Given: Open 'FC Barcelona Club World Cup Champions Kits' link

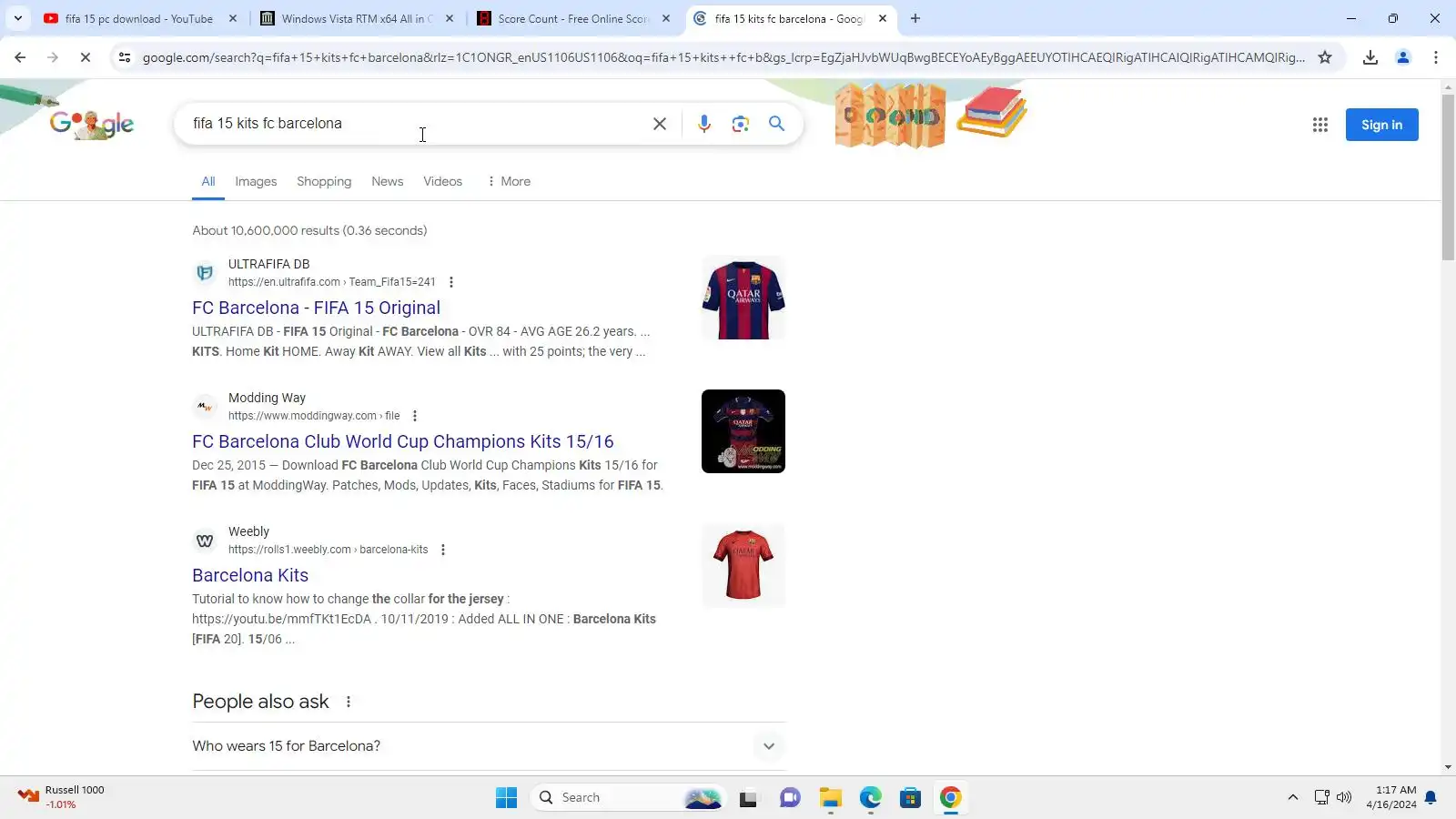Looking at the screenshot, I should [402, 441].
